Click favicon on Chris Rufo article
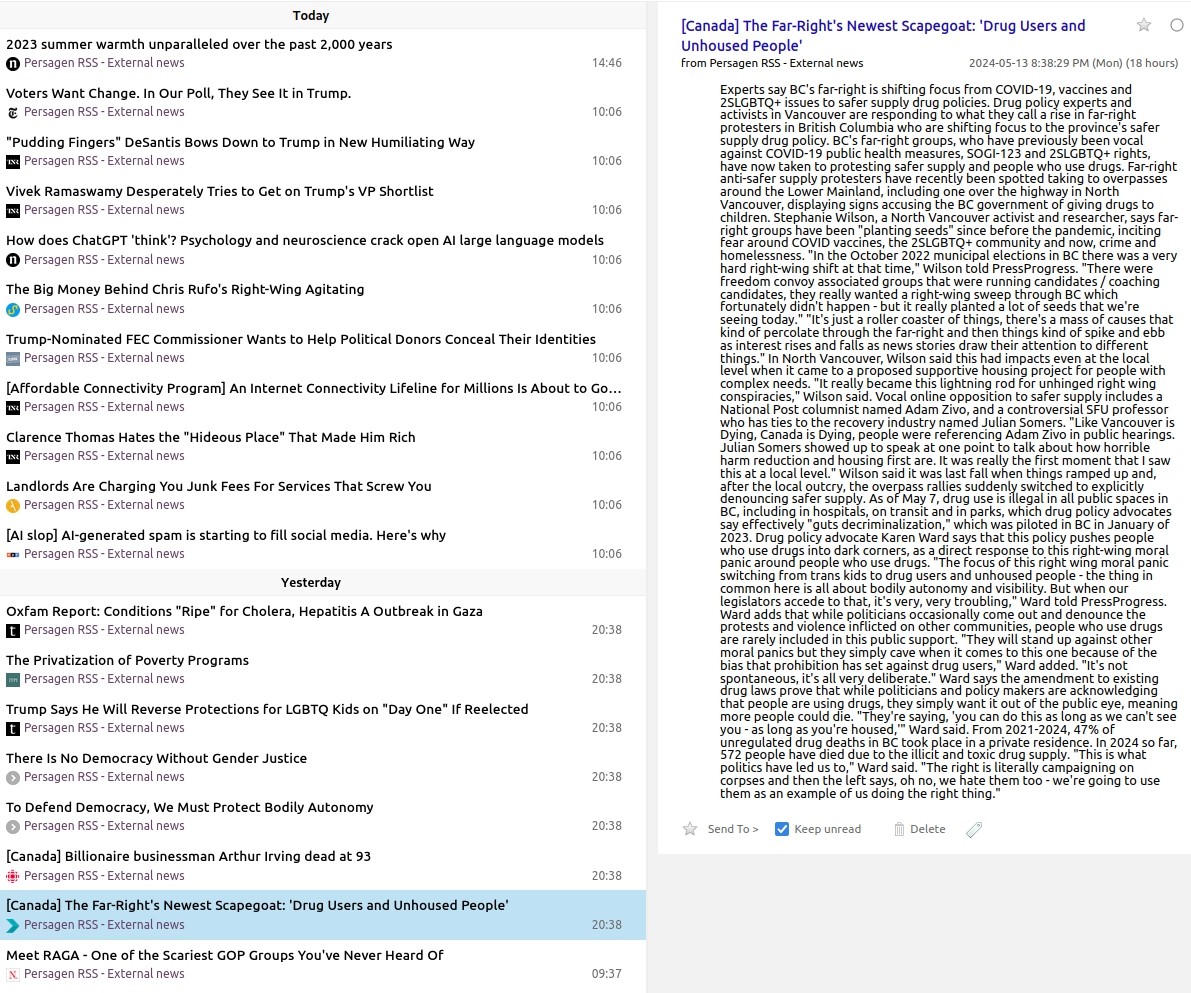This screenshot has height=993, width=1191. pos(13,309)
